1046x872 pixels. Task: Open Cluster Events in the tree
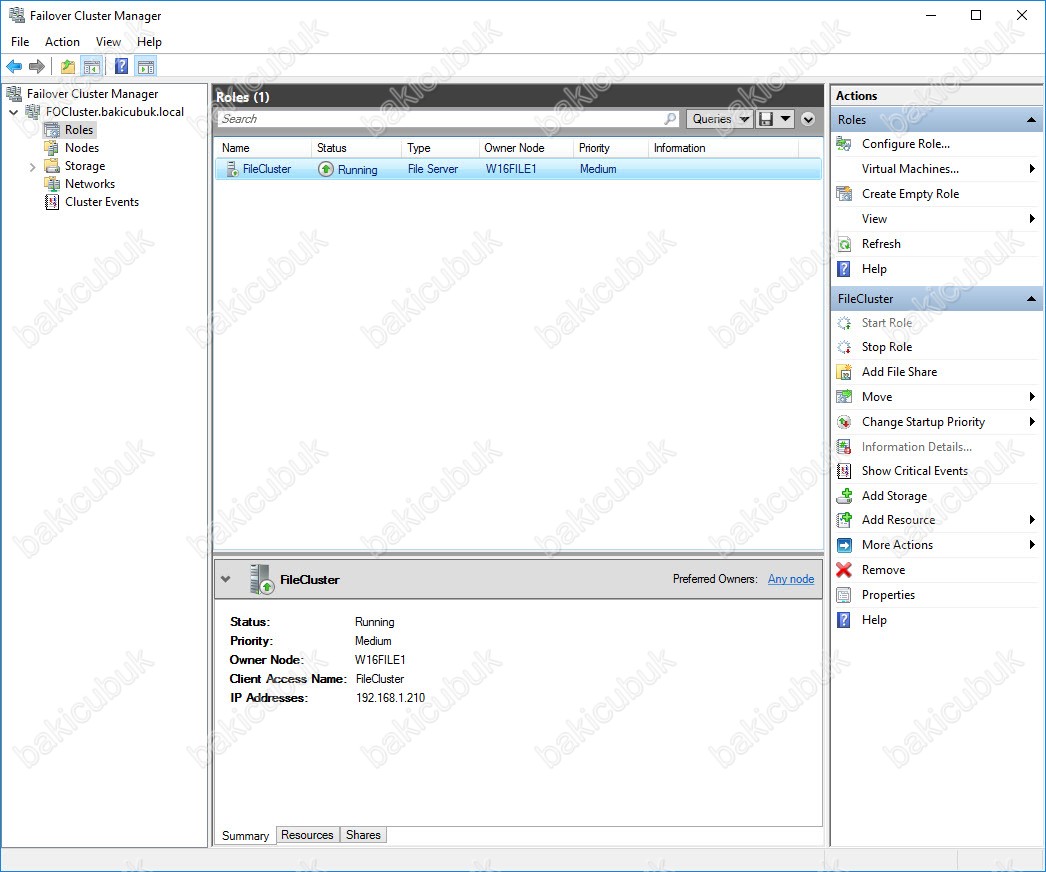coord(101,201)
